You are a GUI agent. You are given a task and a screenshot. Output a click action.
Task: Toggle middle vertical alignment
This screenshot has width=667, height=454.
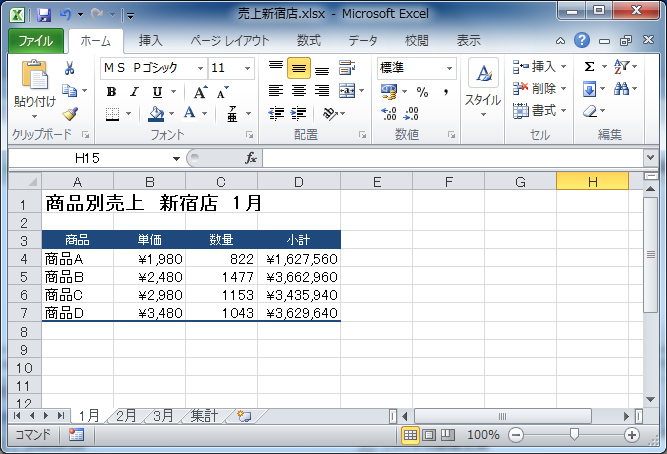pos(298,68)
